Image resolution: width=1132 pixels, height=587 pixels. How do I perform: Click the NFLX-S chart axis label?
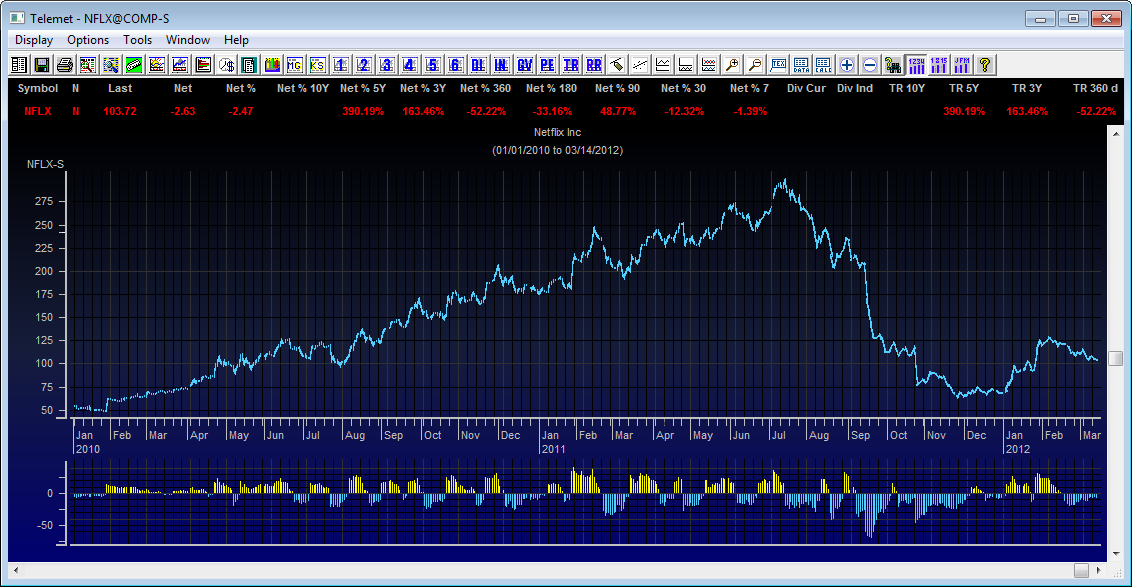click(x=45, y=164)
